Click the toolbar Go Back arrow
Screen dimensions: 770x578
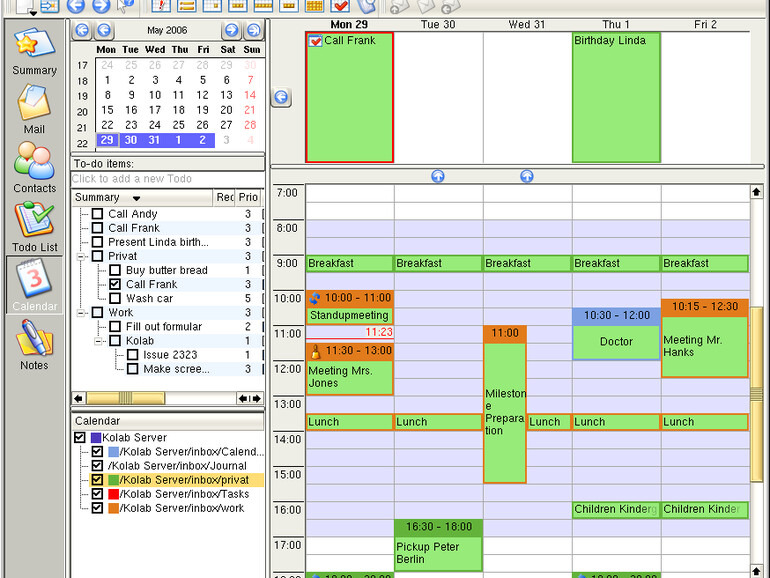point(75,6)
